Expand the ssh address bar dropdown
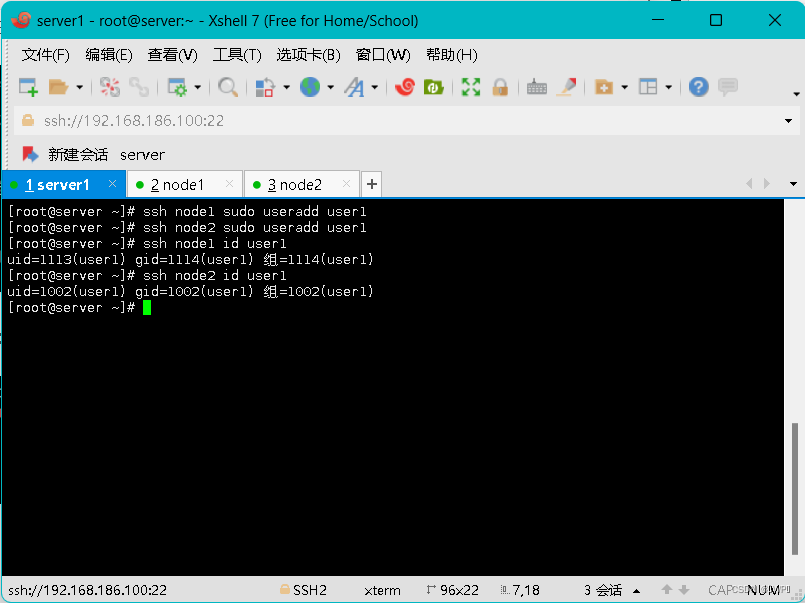The width and height of the screenshot is (805, 603). tap(789, 120)
